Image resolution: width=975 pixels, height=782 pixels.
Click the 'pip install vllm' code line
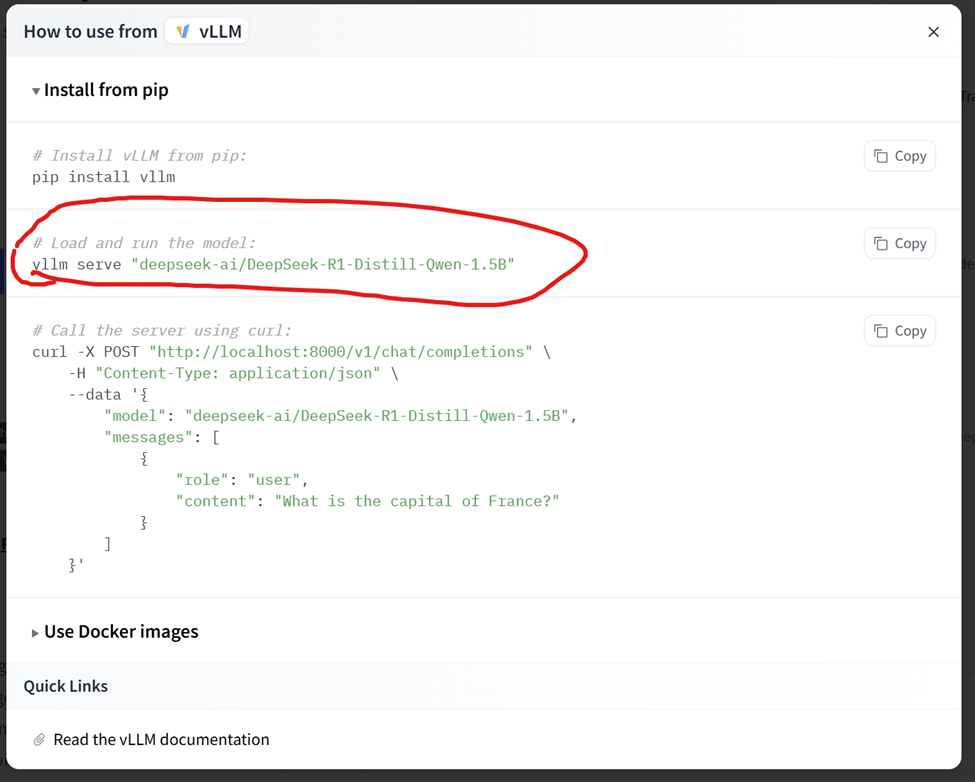tap(103, 177)
